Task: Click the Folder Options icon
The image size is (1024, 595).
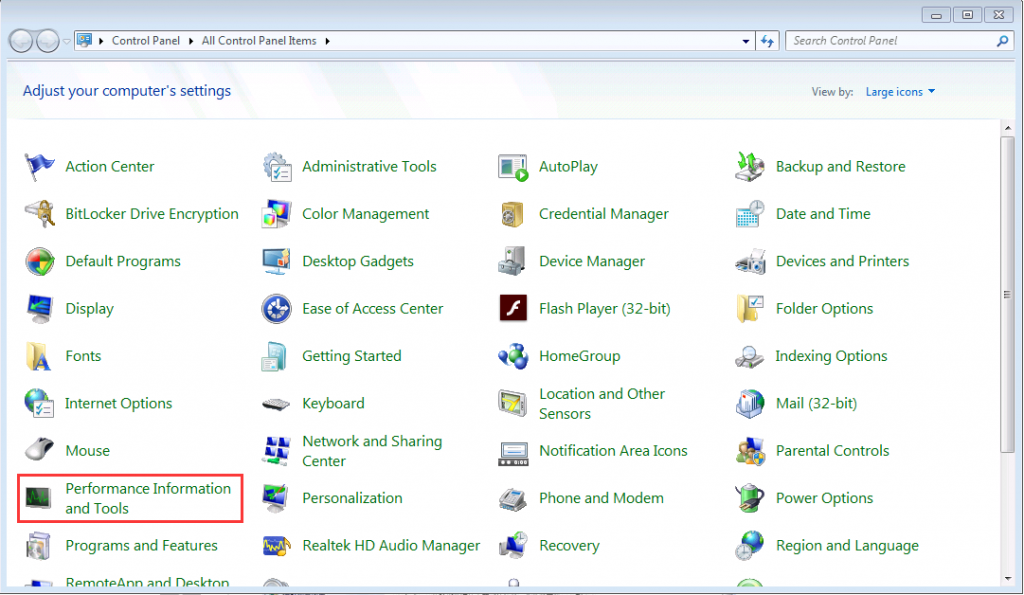Action: 750,308
